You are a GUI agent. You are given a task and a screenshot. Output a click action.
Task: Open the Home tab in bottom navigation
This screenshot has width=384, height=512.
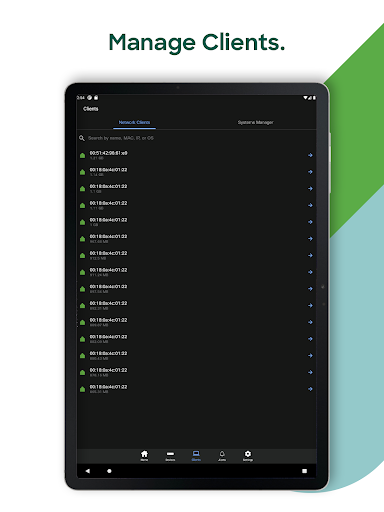[144, 456]
